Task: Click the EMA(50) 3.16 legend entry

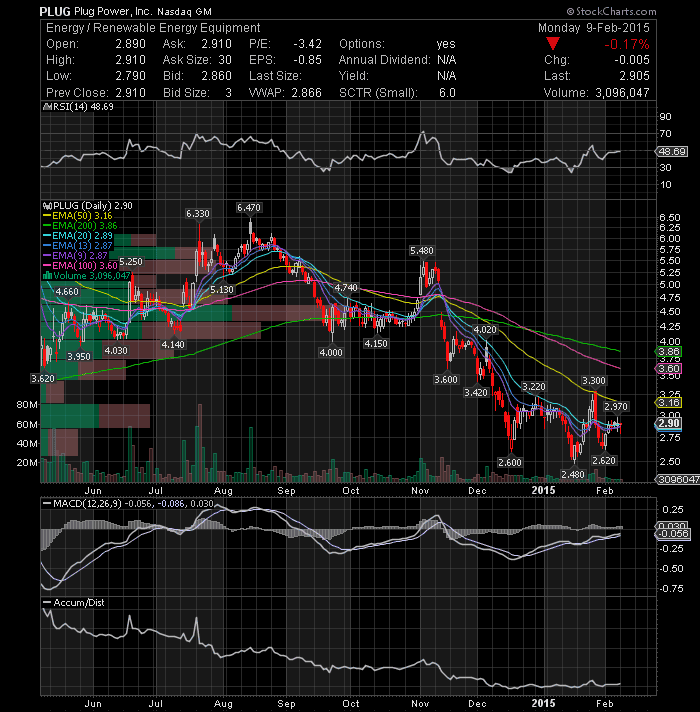Action: [78, 216]
